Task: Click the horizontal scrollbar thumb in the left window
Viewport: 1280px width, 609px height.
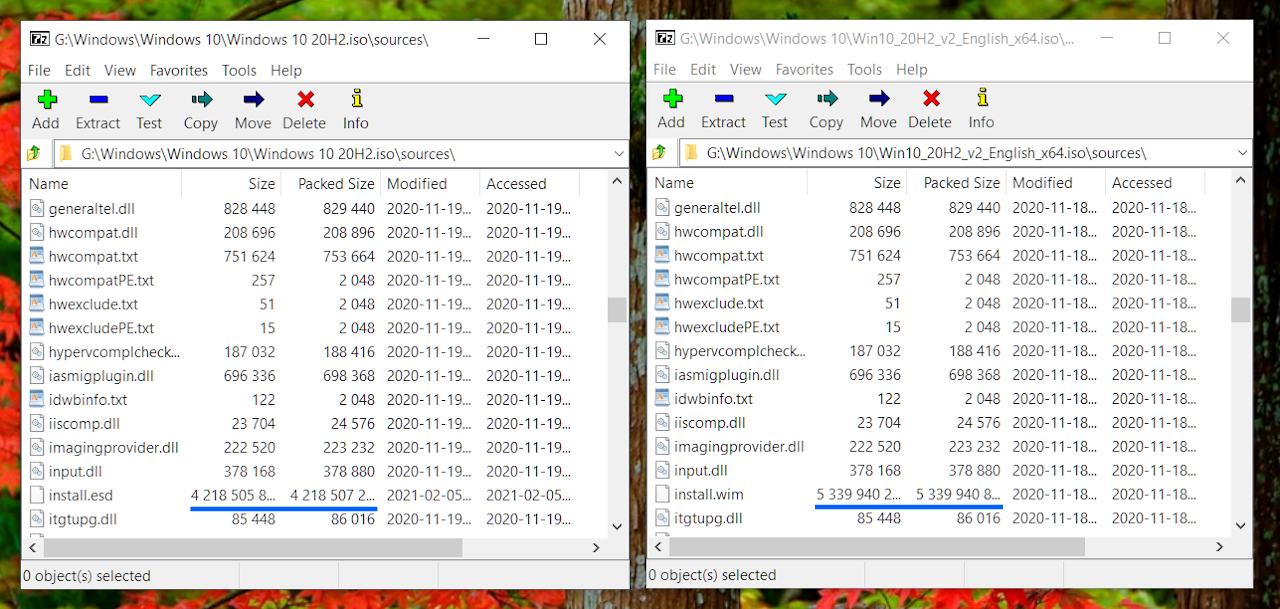Action: 253,548
